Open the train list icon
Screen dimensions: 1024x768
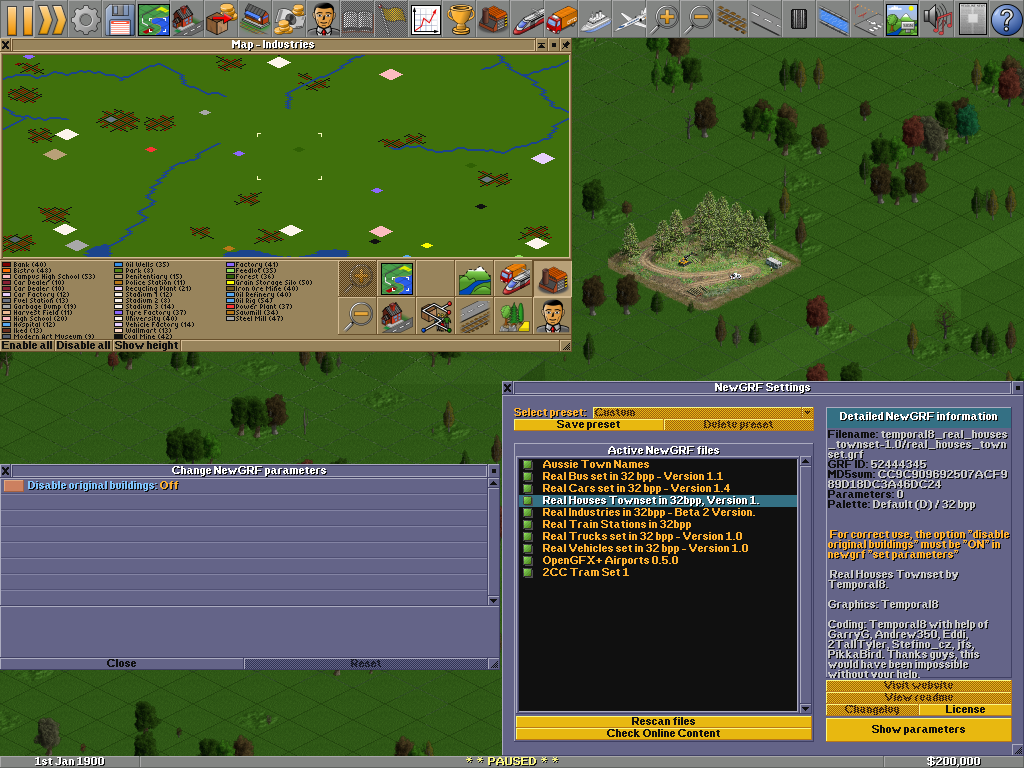[527, 18]
